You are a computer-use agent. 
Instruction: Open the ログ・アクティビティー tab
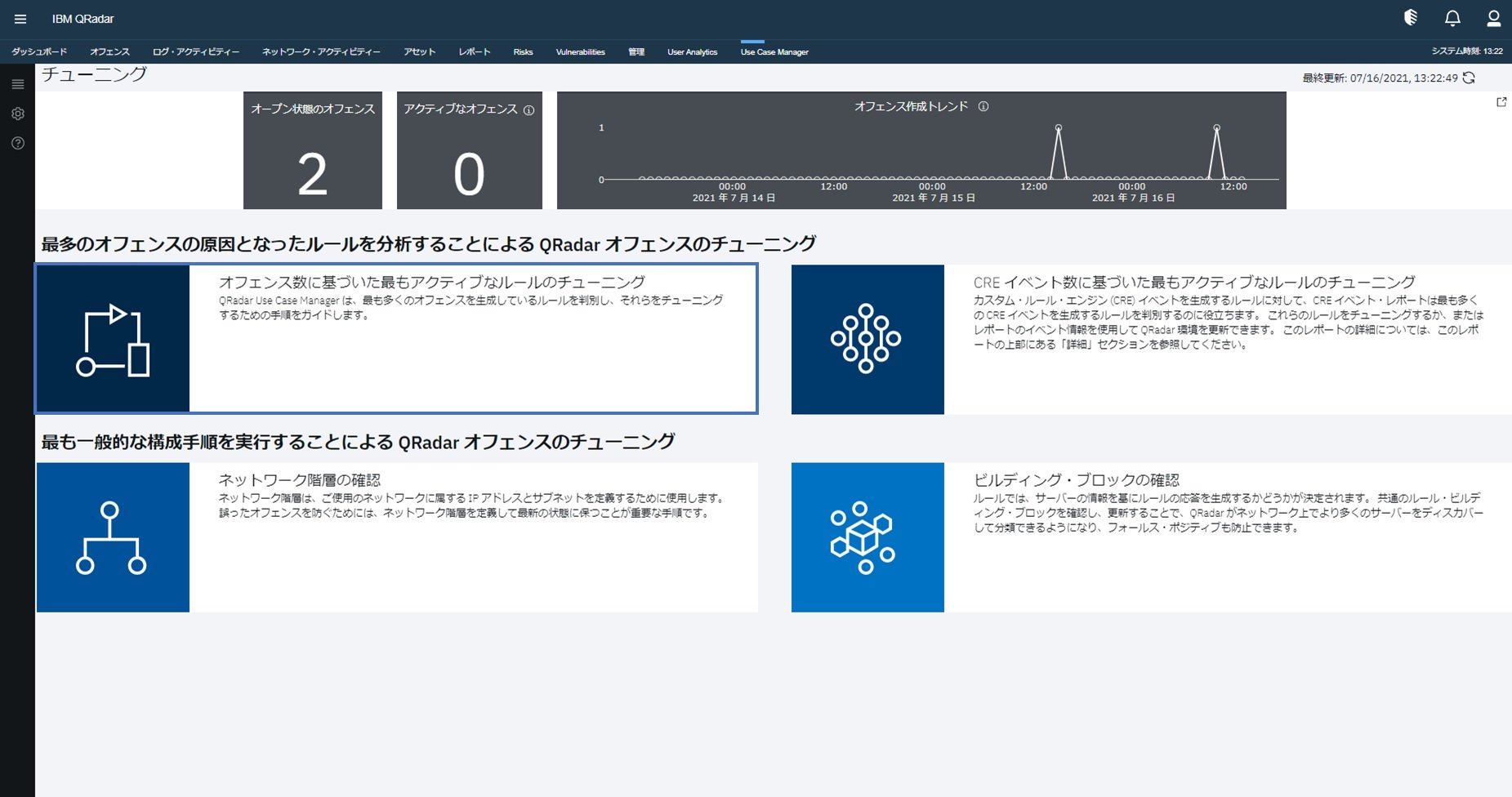(x=196, y=51)
